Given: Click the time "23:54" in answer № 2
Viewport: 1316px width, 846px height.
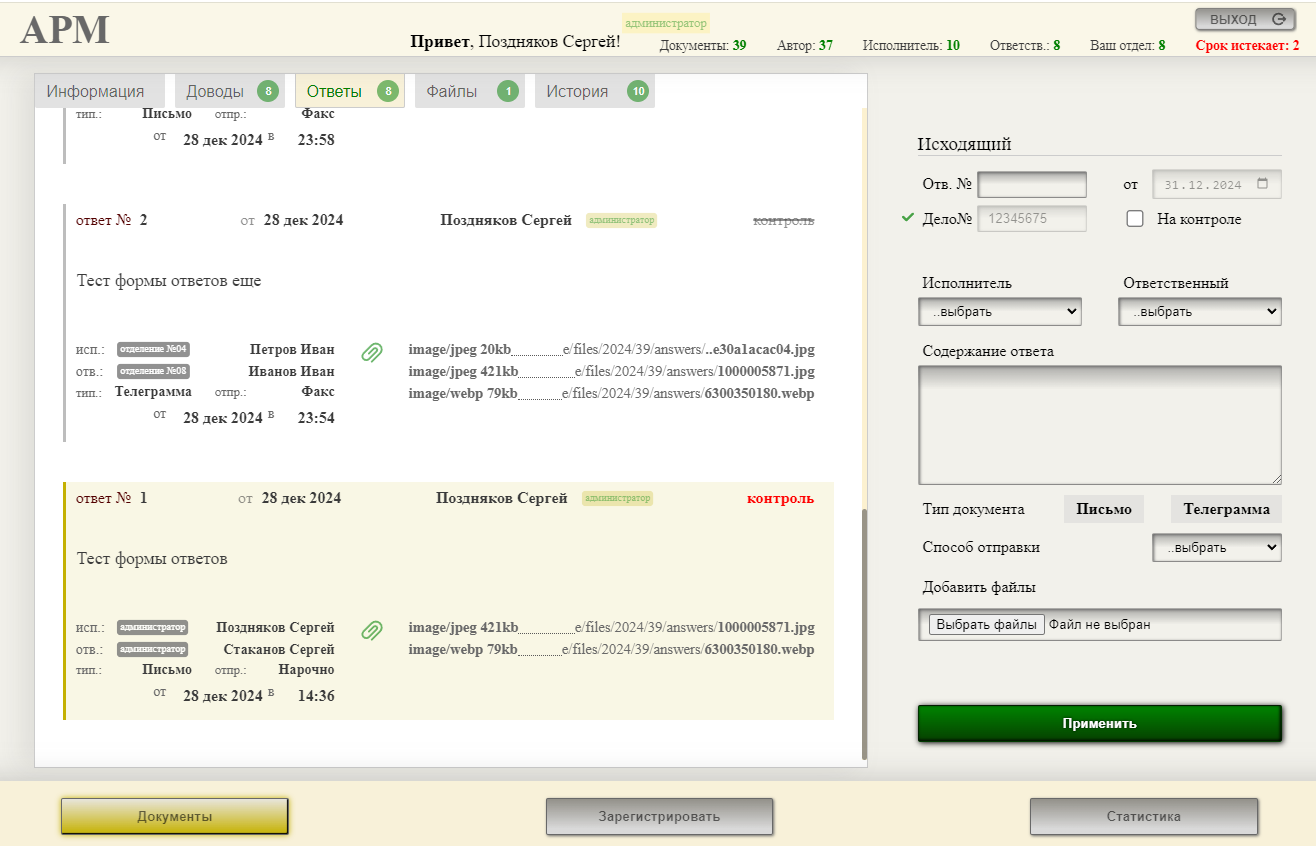Looking at the screenshot, I should 316,418.
